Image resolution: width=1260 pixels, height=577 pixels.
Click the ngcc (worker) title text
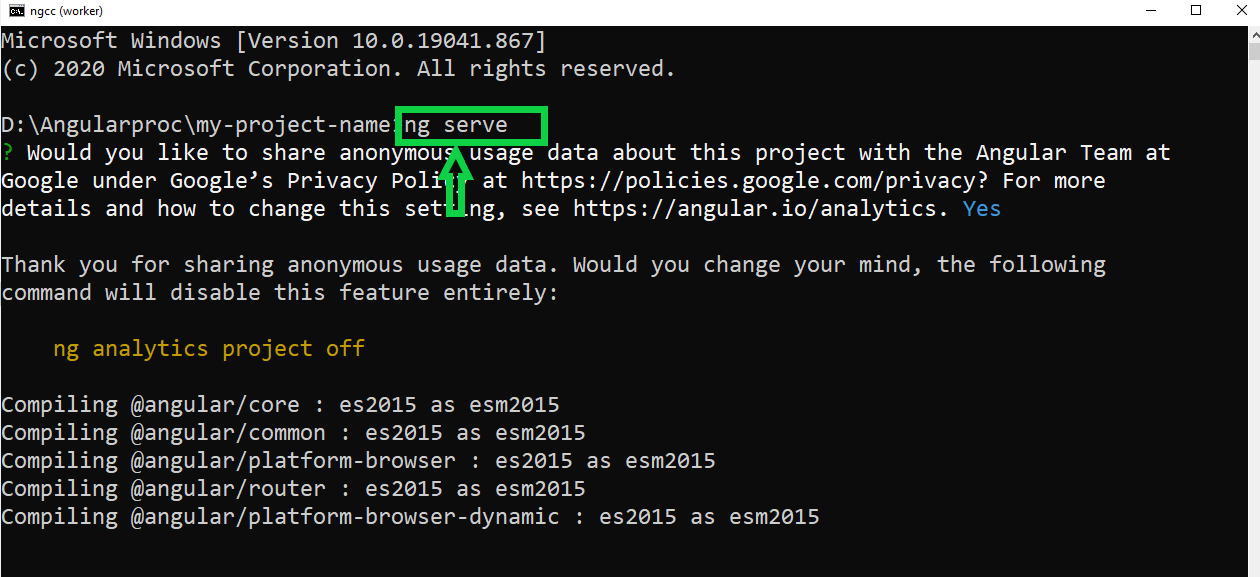(x=66, y=11)
